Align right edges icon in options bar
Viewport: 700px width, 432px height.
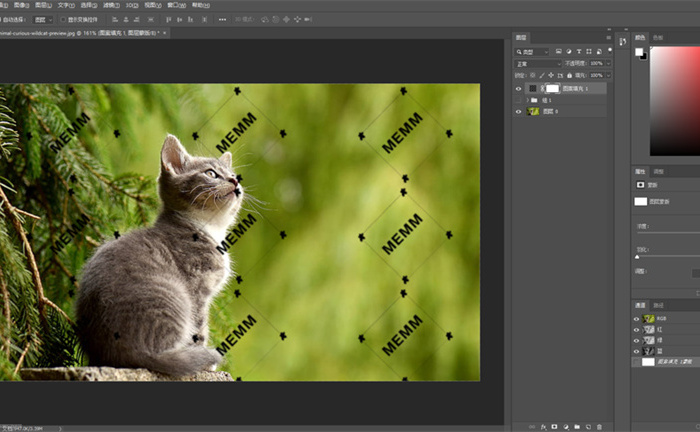click(x=137, y=19)
